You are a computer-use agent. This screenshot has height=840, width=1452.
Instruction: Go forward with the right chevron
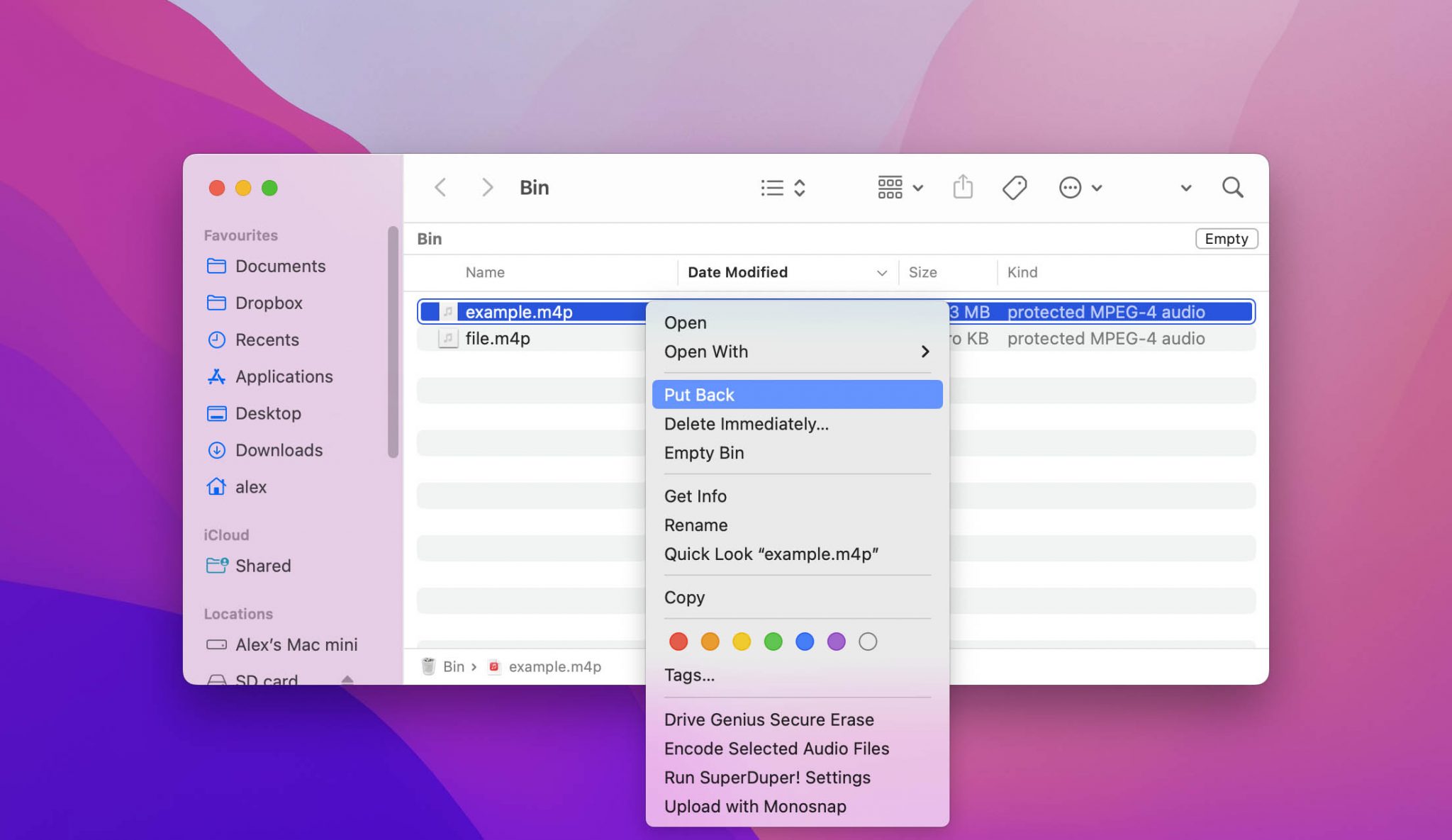point(486,188)
